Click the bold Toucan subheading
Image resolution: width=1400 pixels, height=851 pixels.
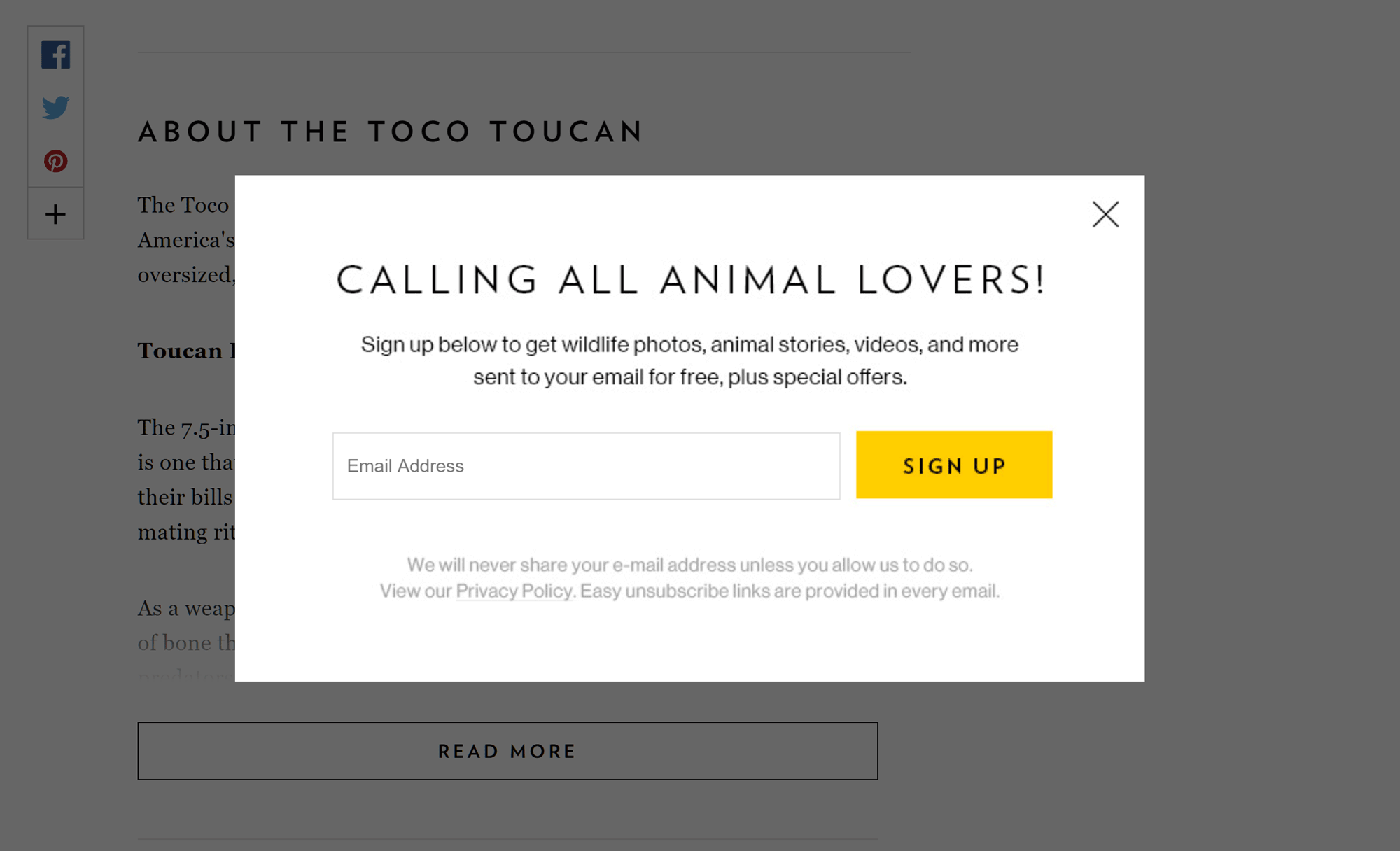point(186,351)
